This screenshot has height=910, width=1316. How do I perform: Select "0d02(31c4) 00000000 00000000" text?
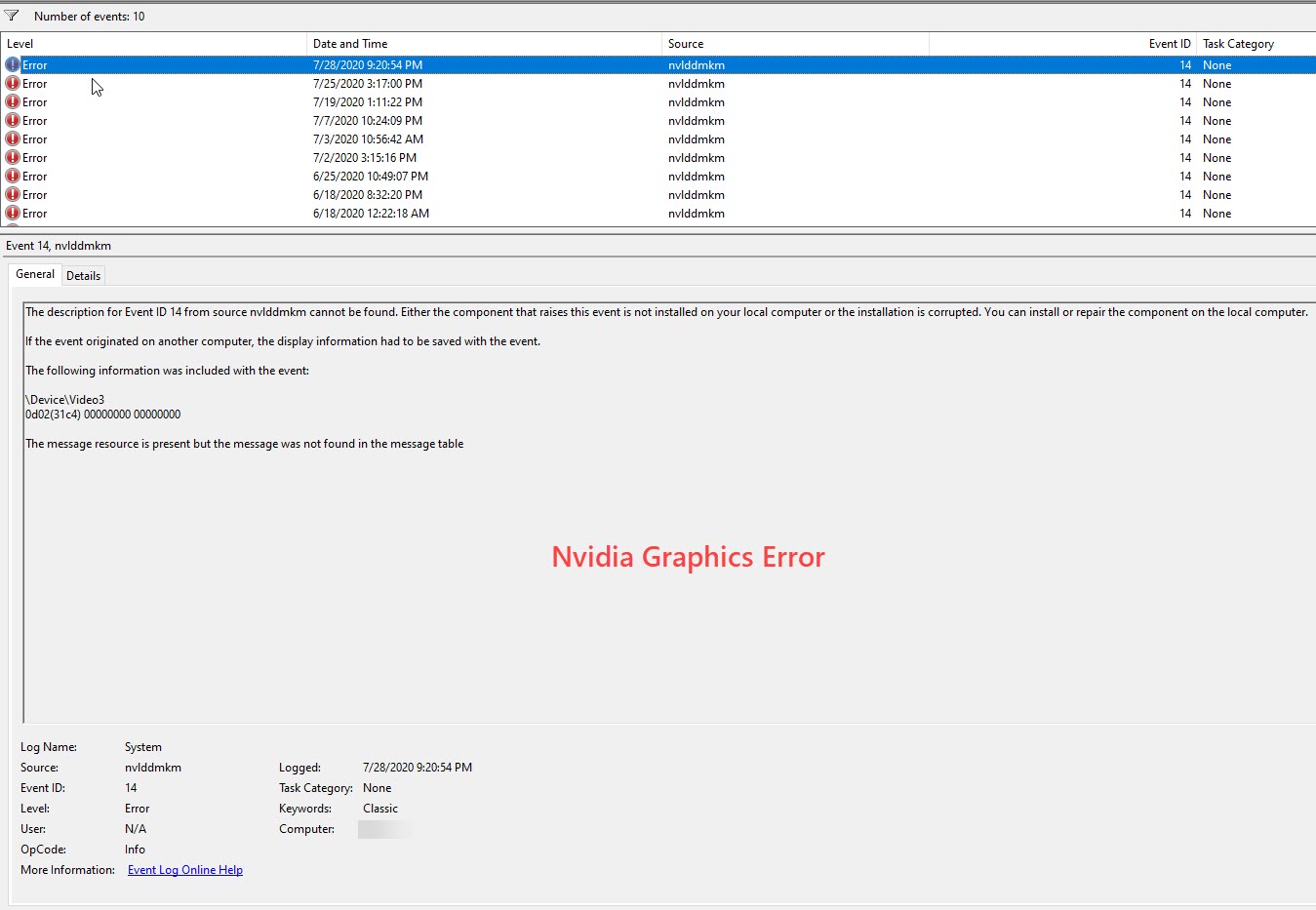coord(103,415)
